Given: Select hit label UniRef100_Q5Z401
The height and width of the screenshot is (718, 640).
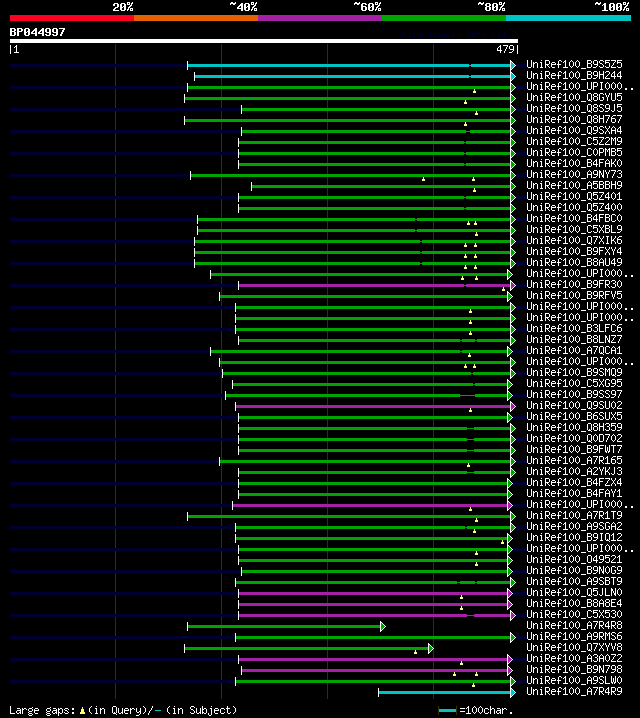Looking at the screenshot, I should [574, 196].
